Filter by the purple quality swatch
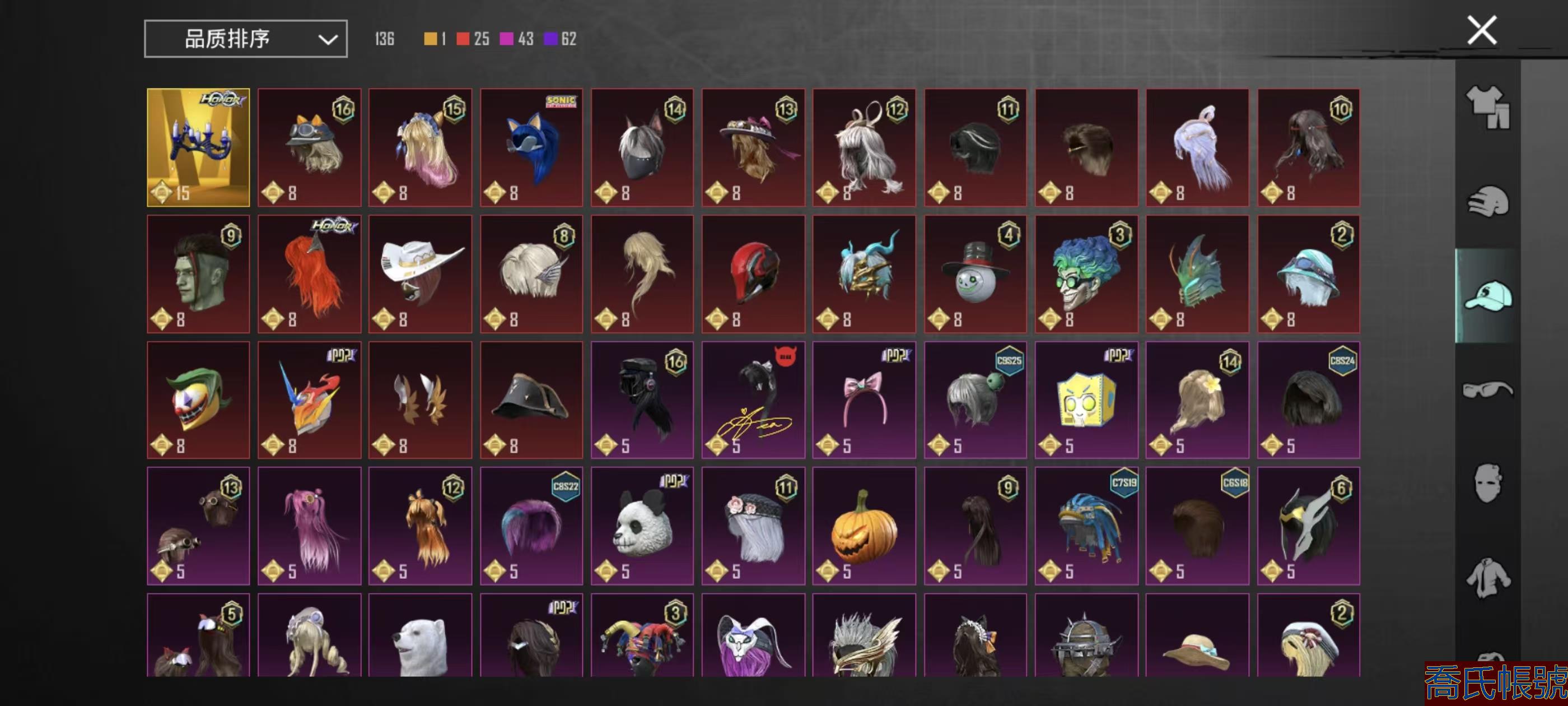 pos(550,39)
